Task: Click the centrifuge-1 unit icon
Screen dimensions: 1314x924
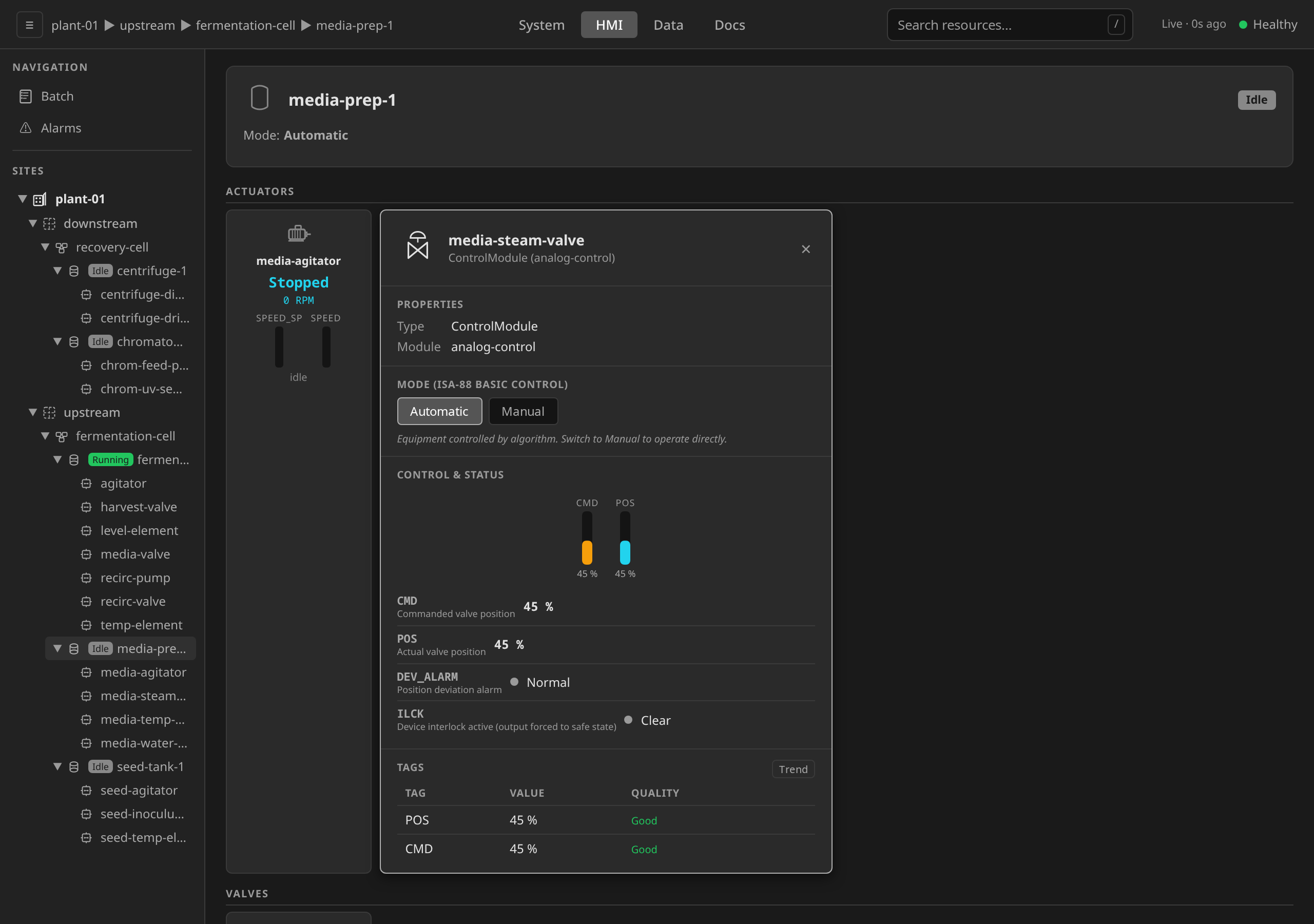Action: click(74, 271)
